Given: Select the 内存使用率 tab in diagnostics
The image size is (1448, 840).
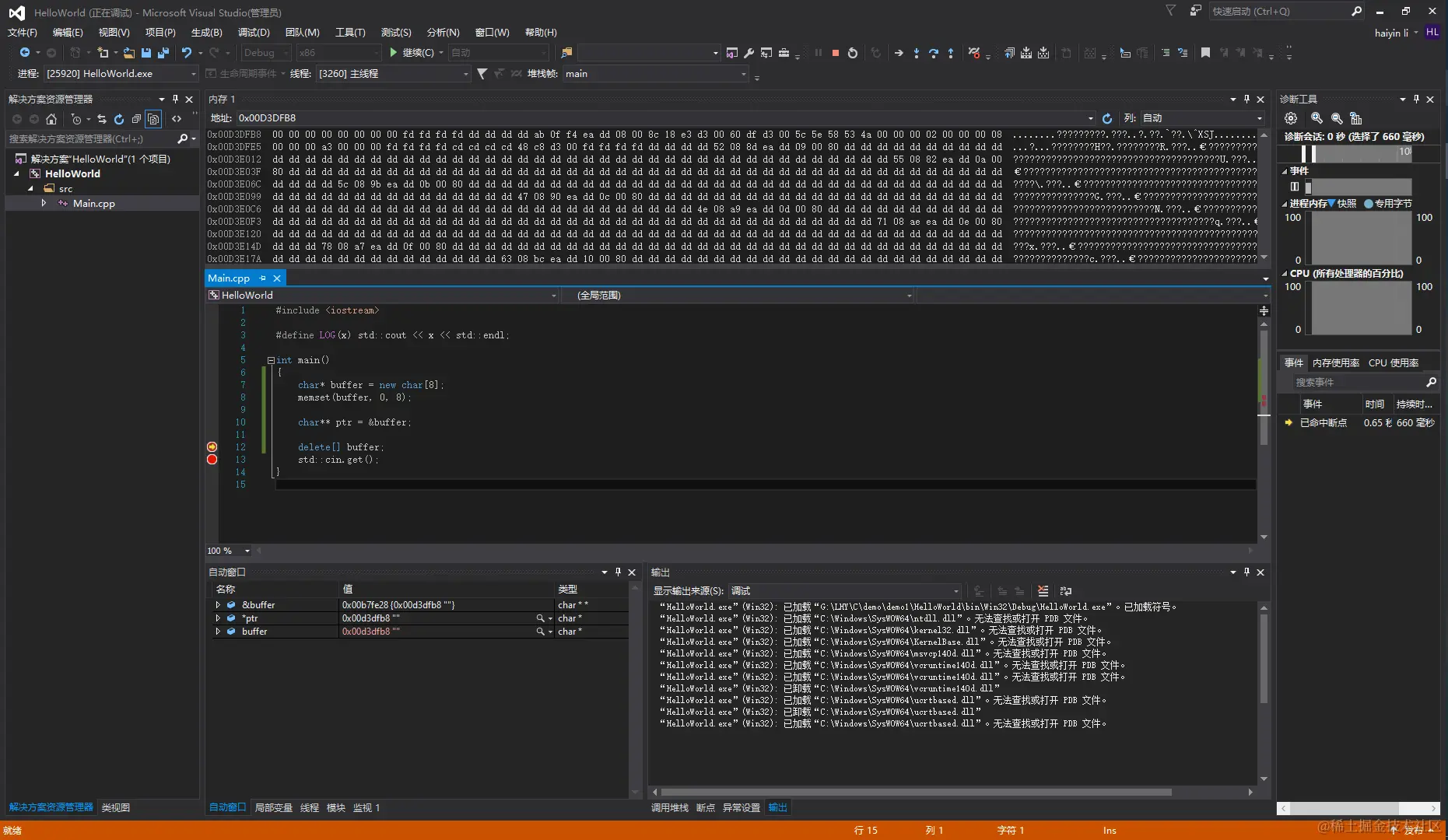Looking at the screenshot, I should 1335,363.
